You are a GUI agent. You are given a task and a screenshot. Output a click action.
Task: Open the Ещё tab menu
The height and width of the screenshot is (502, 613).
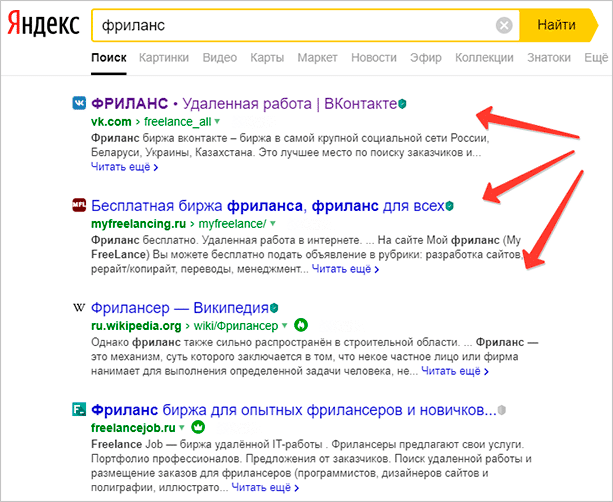[x=596, y=57]
